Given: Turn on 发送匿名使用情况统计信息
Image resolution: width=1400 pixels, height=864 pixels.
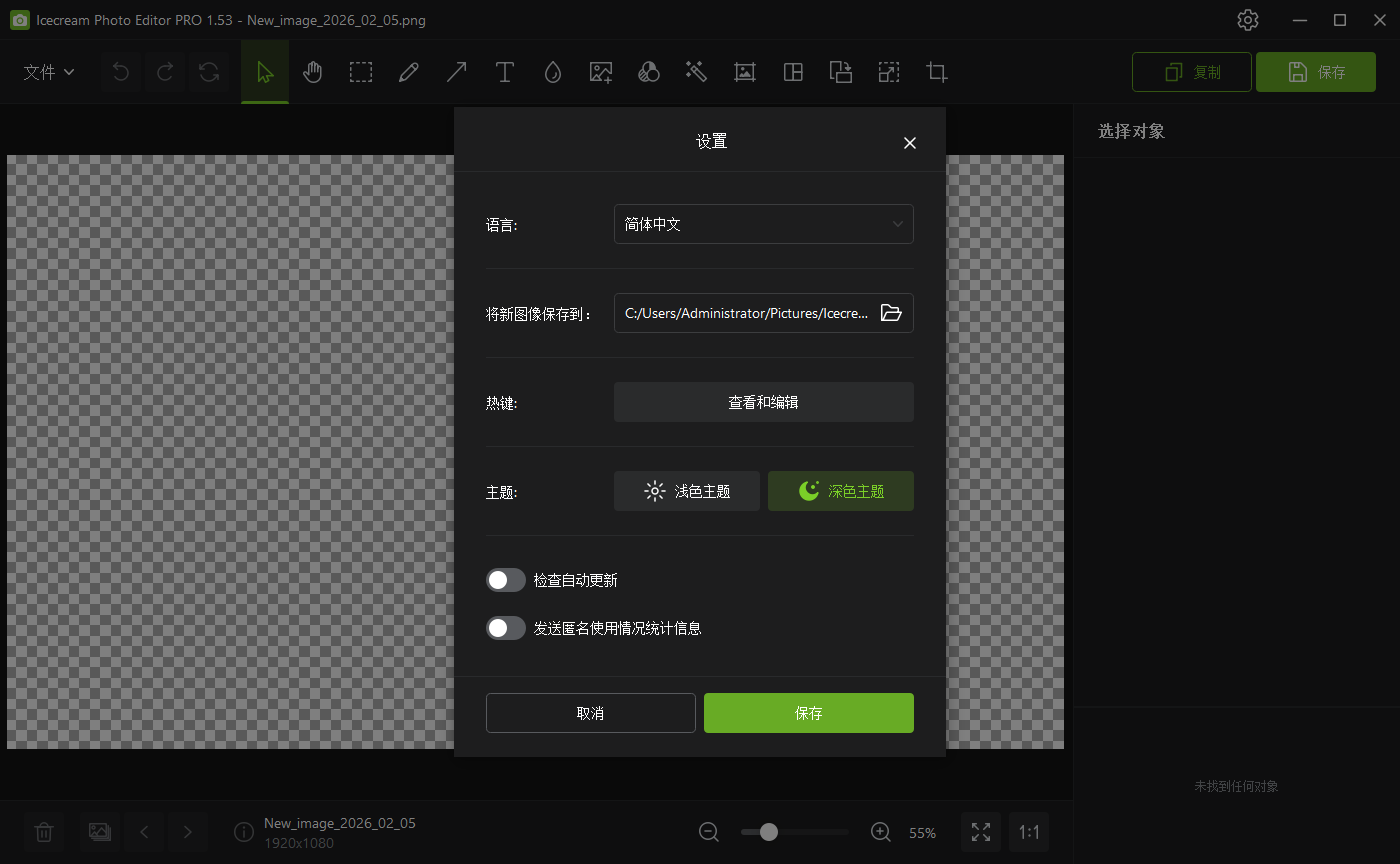Looking at the screenshot, I should pos(506,628).
